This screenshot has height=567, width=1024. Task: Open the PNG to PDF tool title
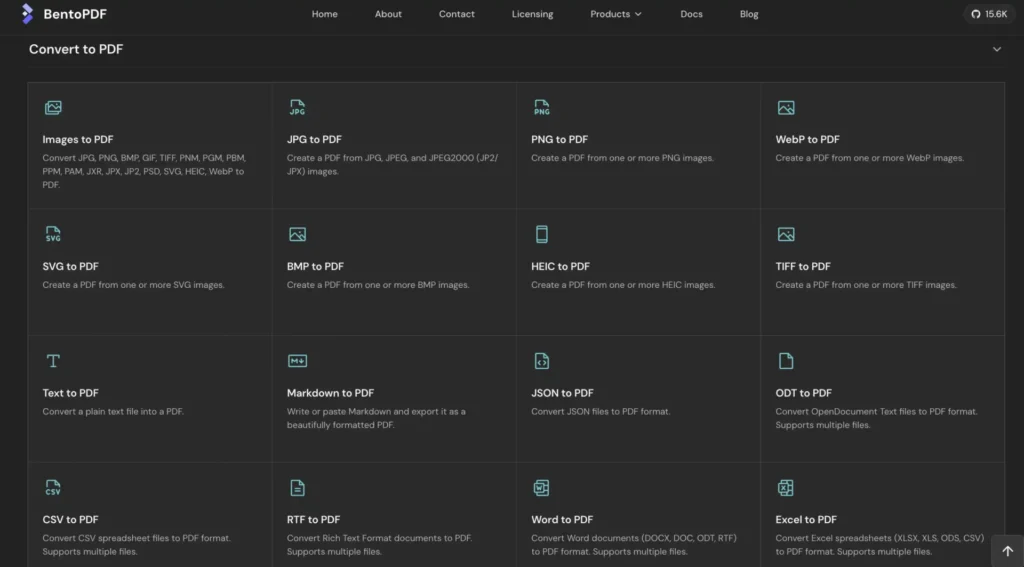pyautogui.click(x=560, y=139)
